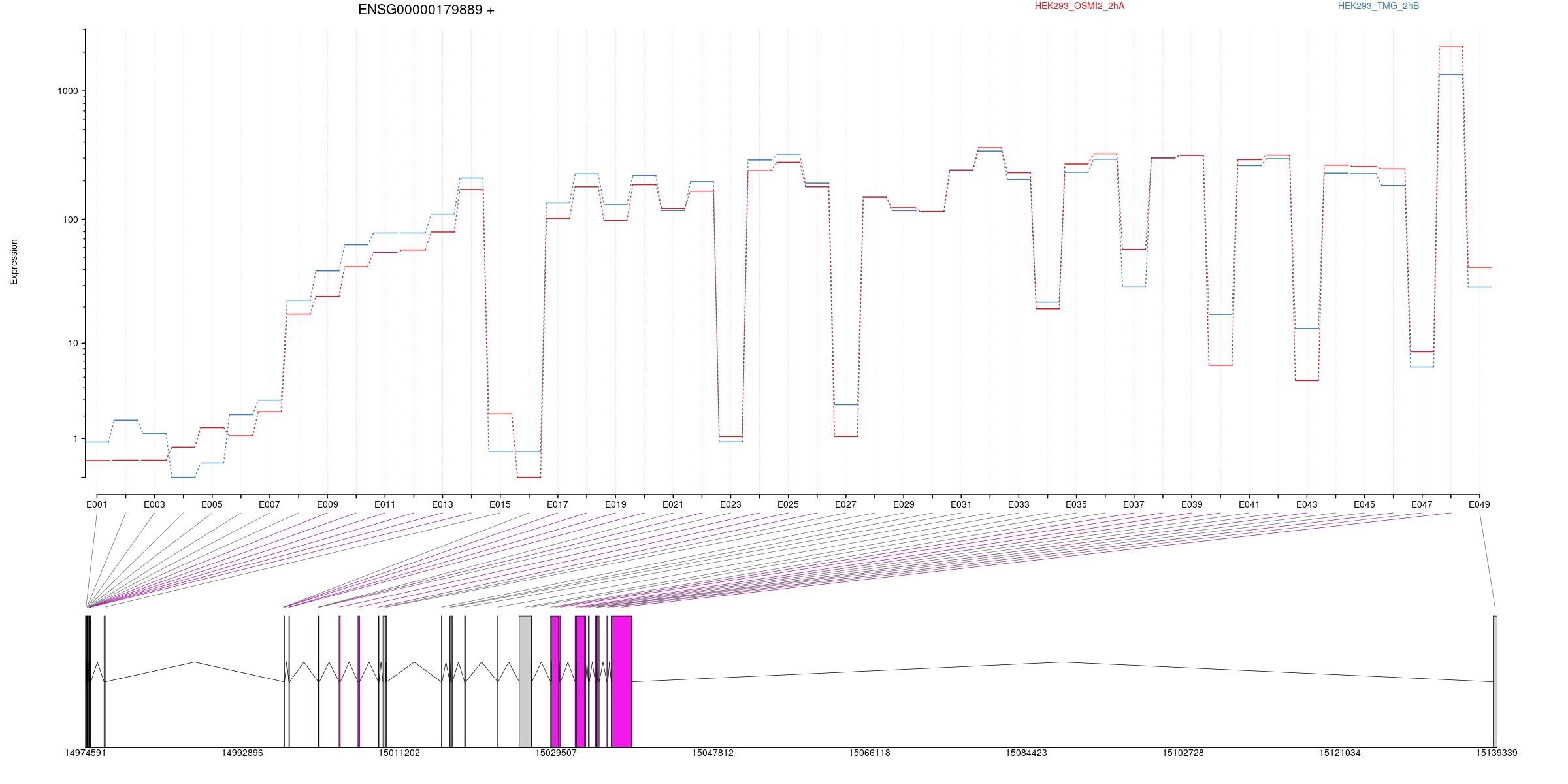Click the red expression peak above E048

(1450, 46)
